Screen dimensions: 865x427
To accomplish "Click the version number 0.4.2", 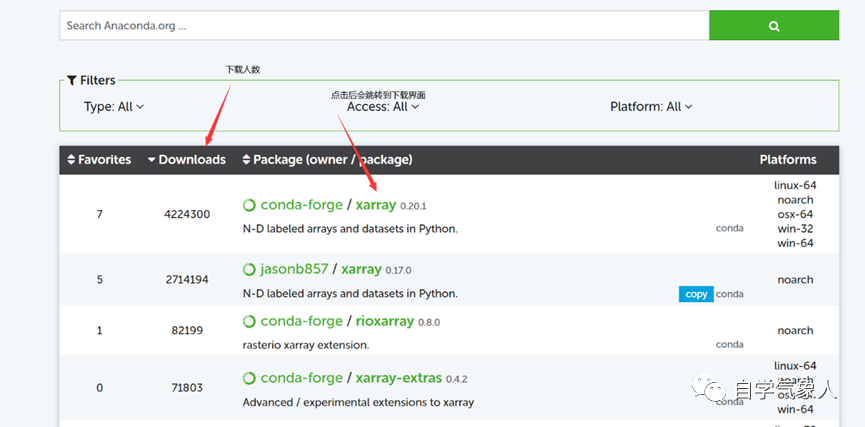I will [x=457, y=380].
